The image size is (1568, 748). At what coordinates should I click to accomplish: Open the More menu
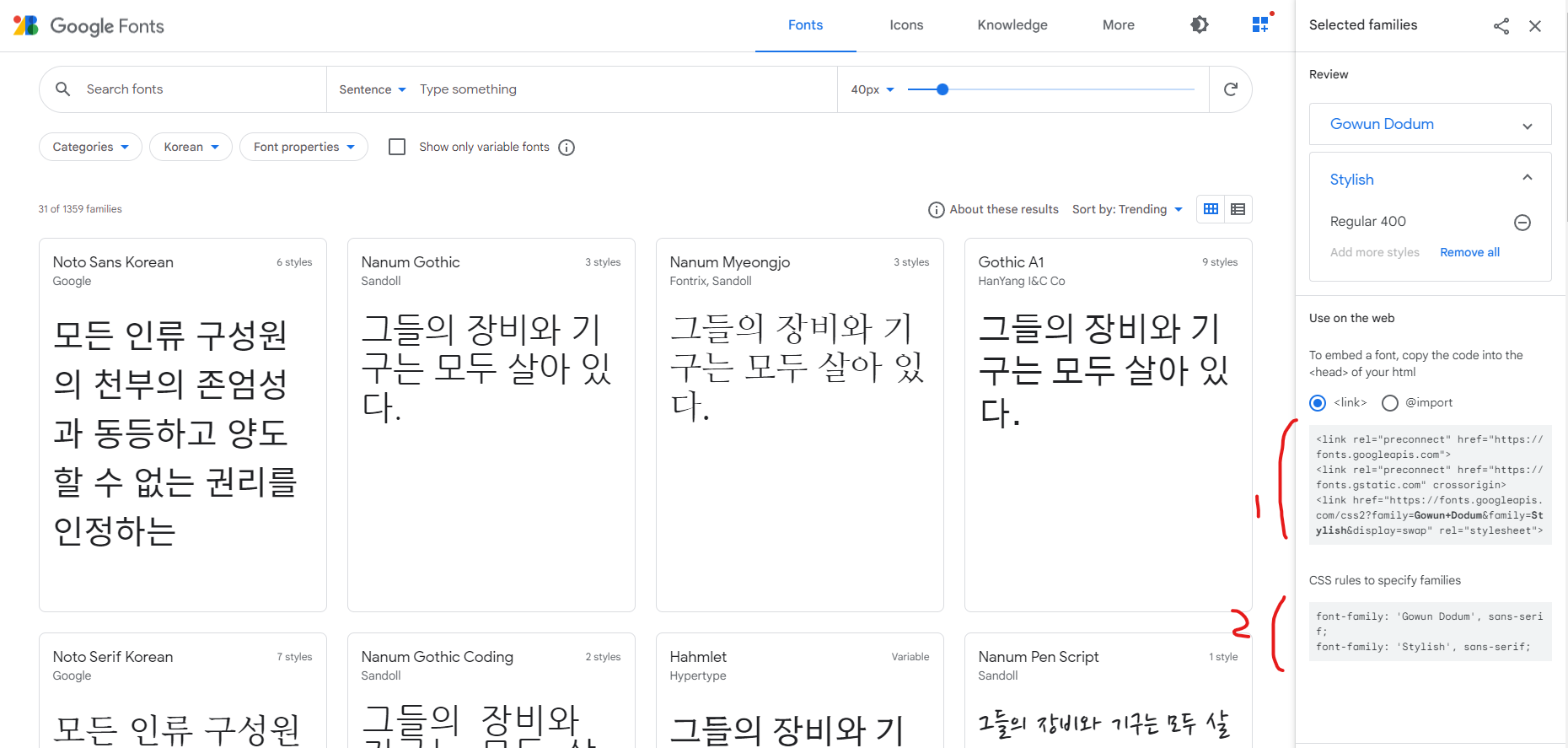click(1118, 25)
